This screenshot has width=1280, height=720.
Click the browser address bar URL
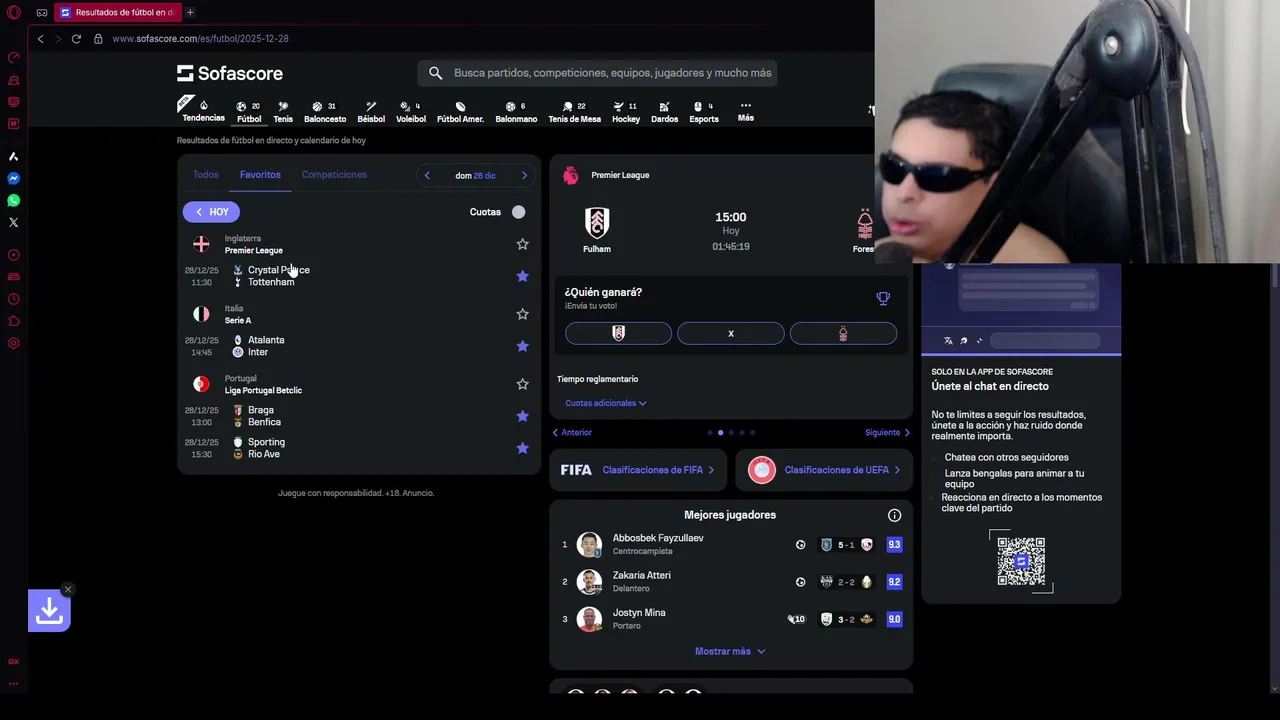tap(200, 39)
